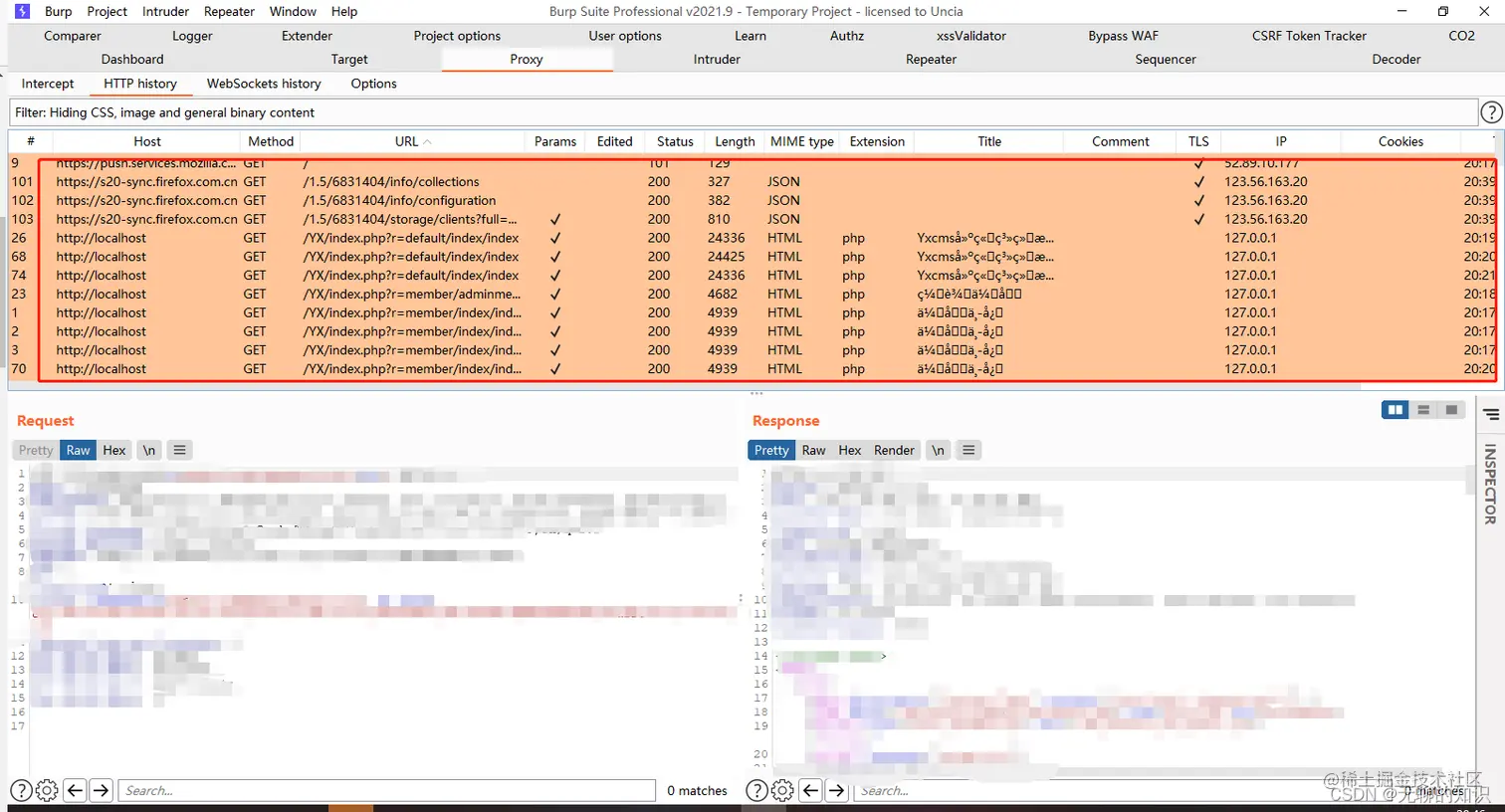Sort history by Length column
The image size is (1505, 812).
pyautogui.click(x=735, y=141)
